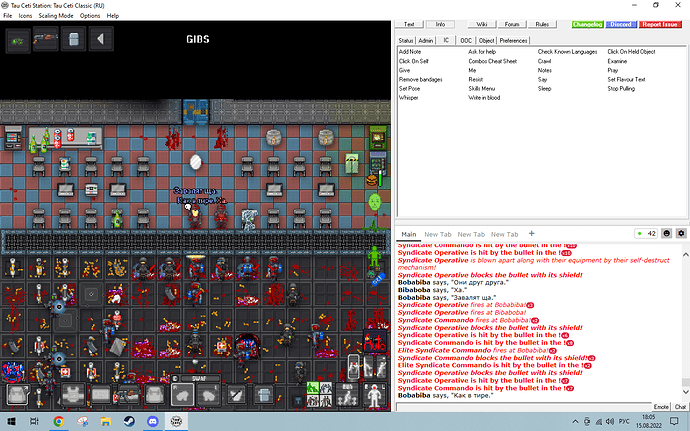Toggle the run/walk movement mode
This screenshot has width=690, height=431.
(347, 394)
